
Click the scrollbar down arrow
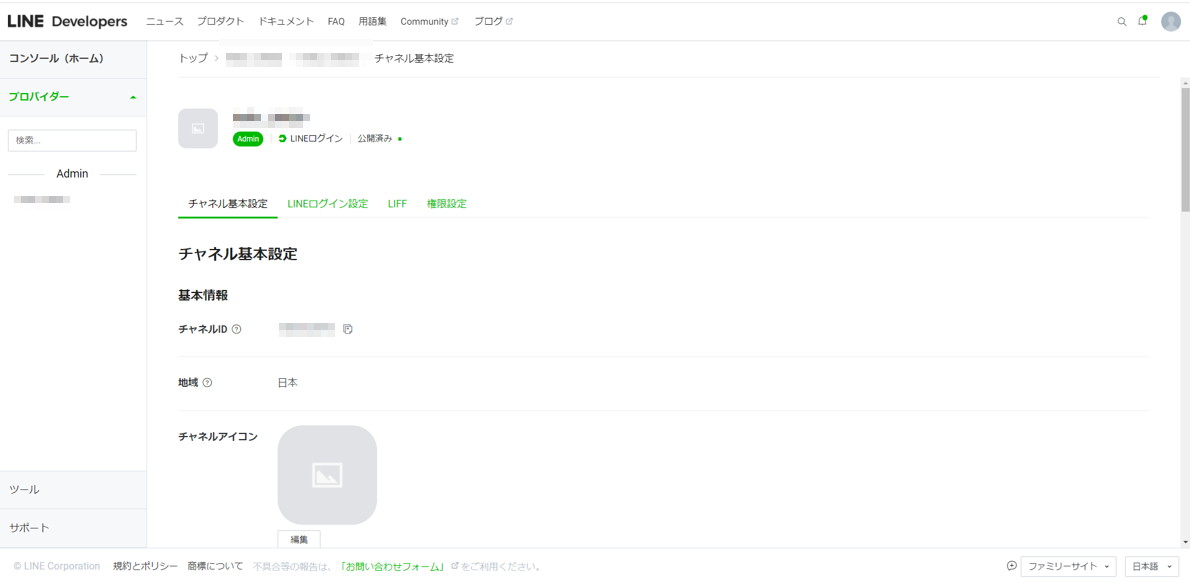click(x=1185, y=542)
